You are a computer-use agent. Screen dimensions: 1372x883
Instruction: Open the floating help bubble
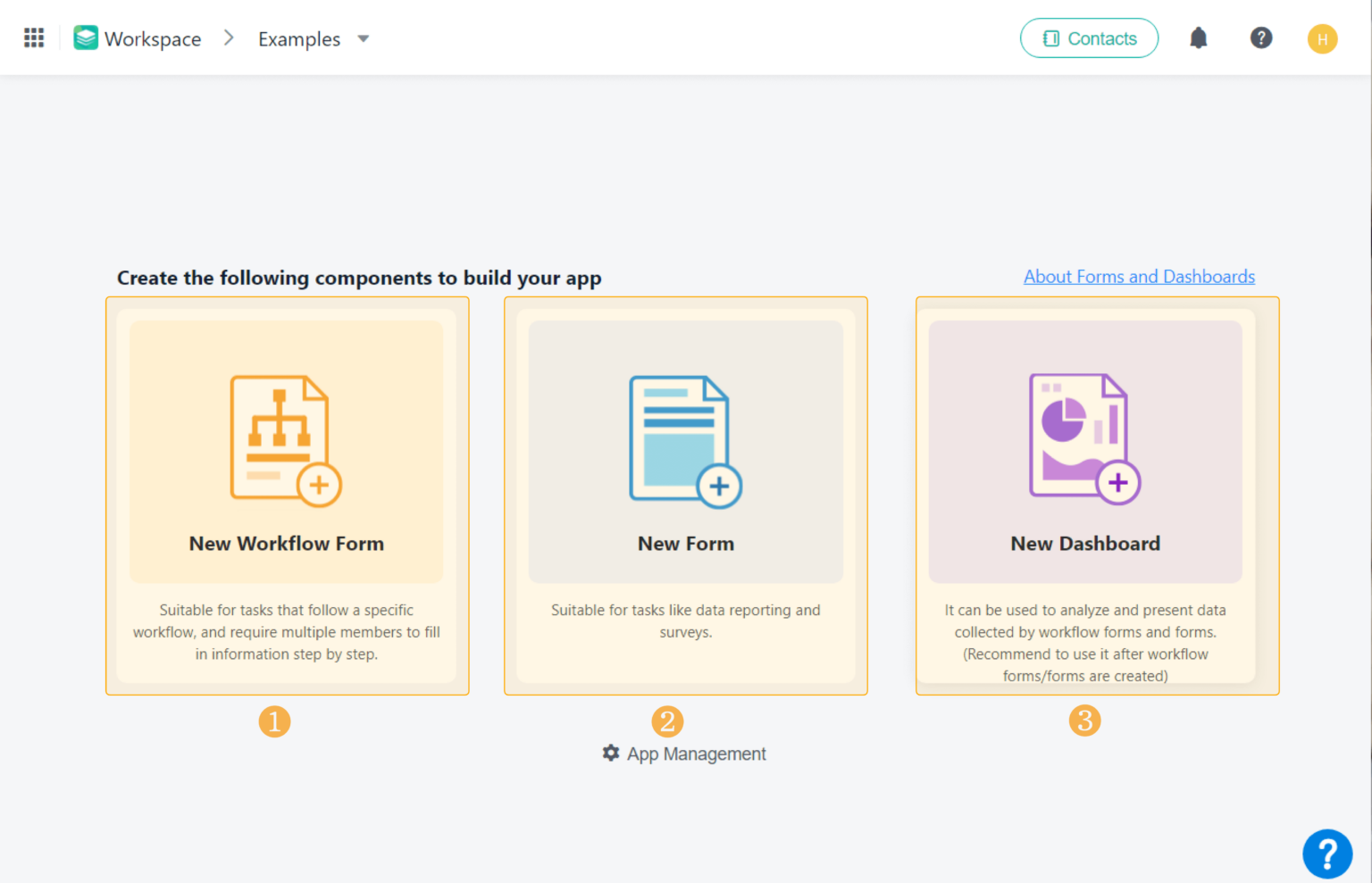pyautogui.click(x=1328, y=854)
